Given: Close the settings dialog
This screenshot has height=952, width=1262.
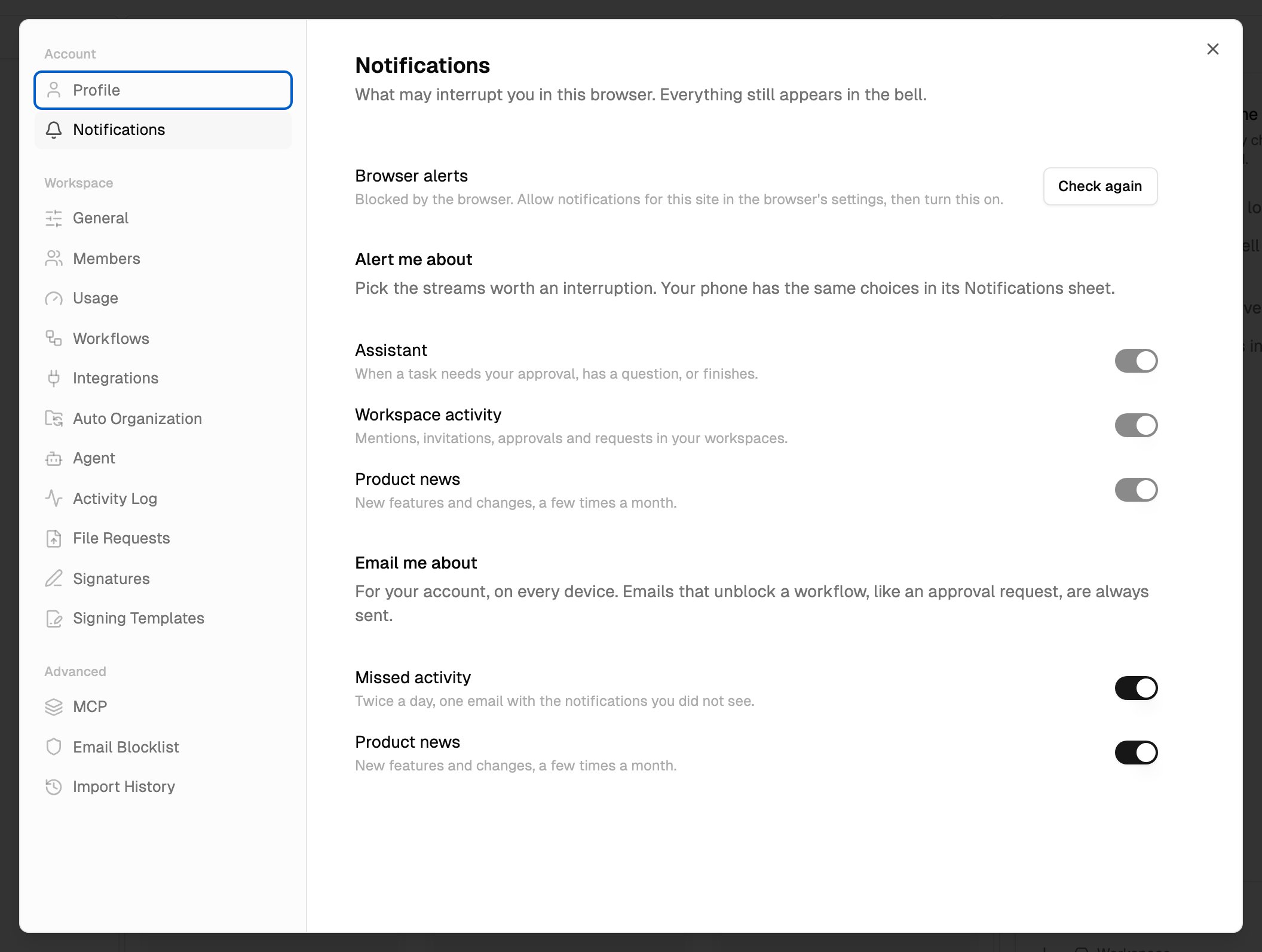Looking at the screenshot, I should (x=1212, y=49).
